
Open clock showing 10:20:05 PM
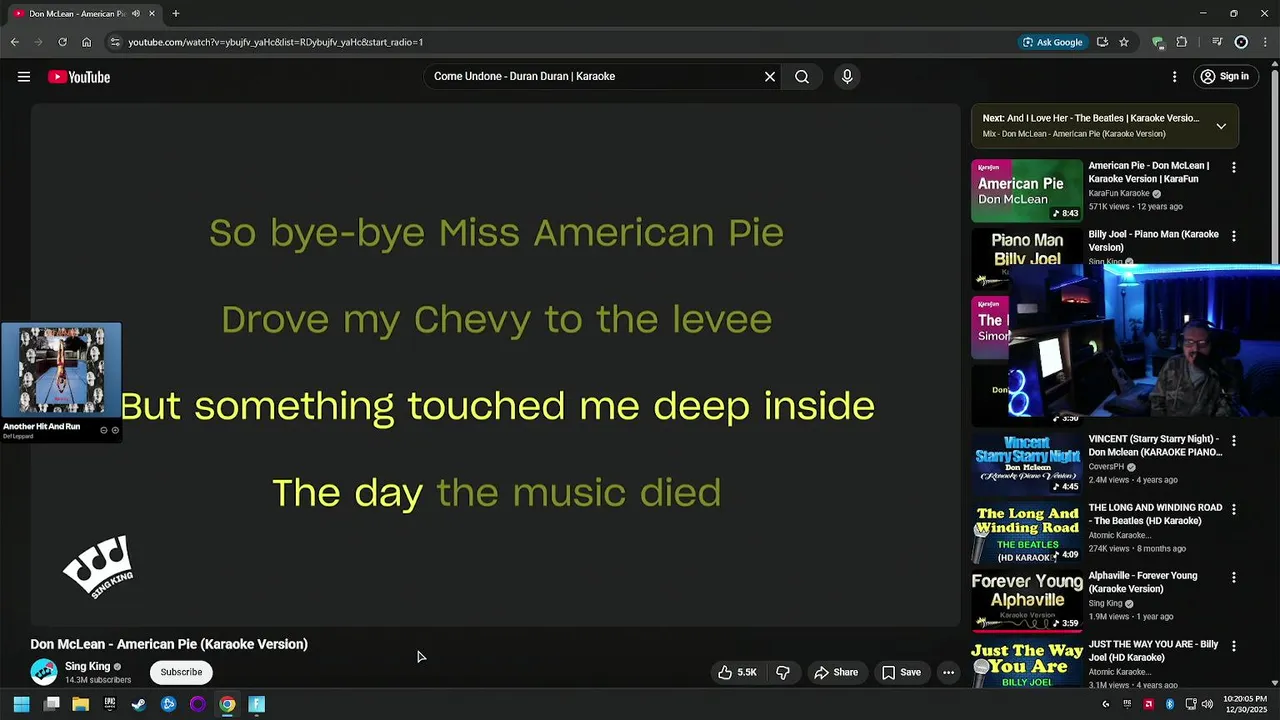(1245, 704)
